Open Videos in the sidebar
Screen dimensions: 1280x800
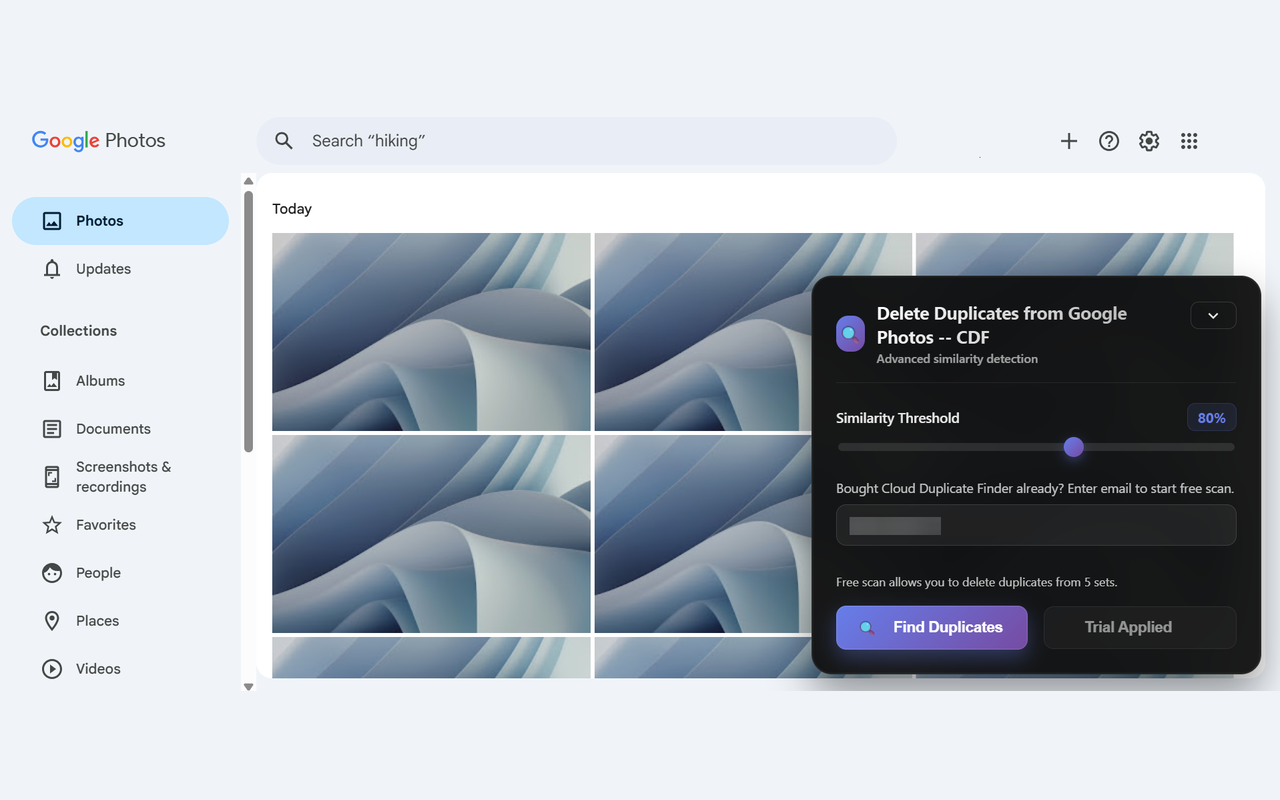(x=120, y=669)
